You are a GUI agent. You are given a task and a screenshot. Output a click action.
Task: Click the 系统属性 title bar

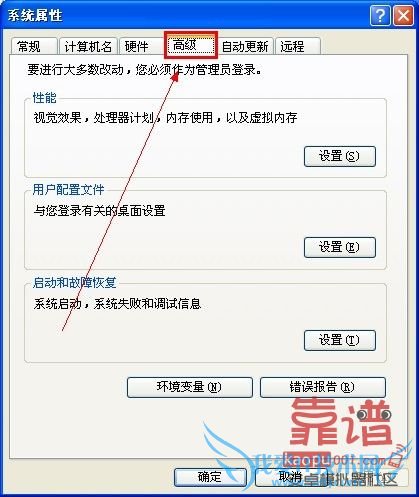185,15
